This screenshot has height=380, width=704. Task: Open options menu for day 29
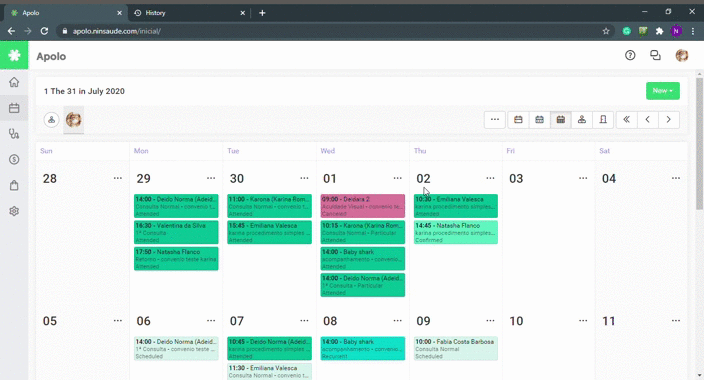tap(211, 178)
